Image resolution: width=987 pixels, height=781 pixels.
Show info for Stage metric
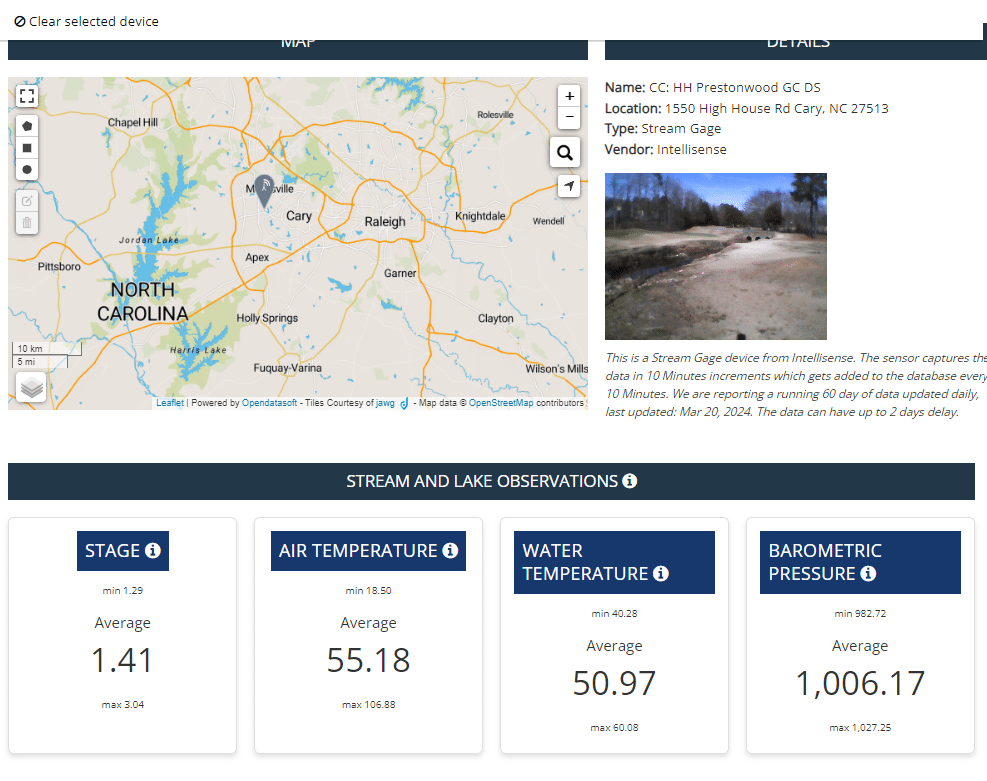(x=153, y=551)
